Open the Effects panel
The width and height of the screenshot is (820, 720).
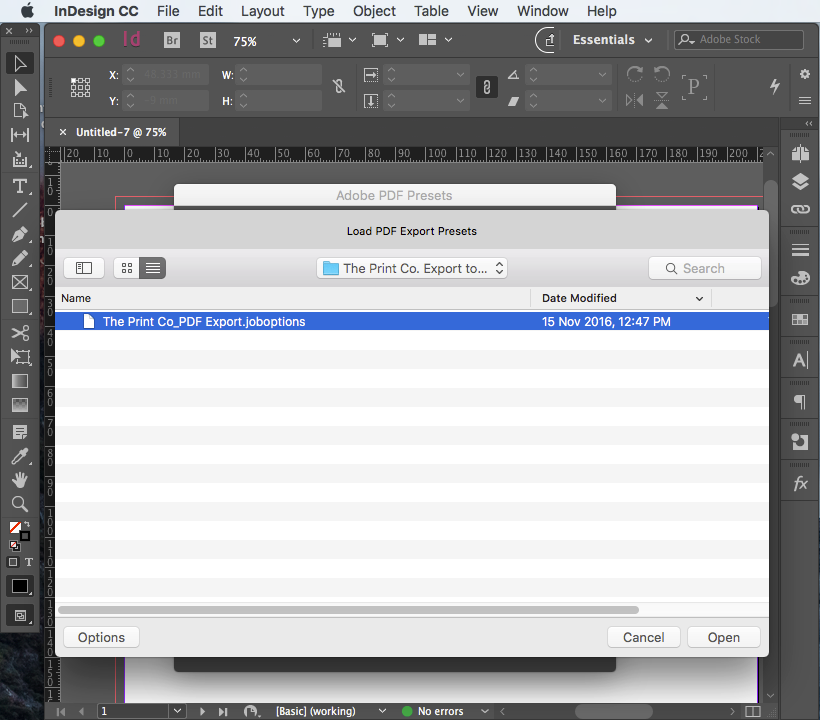(799, 482)
